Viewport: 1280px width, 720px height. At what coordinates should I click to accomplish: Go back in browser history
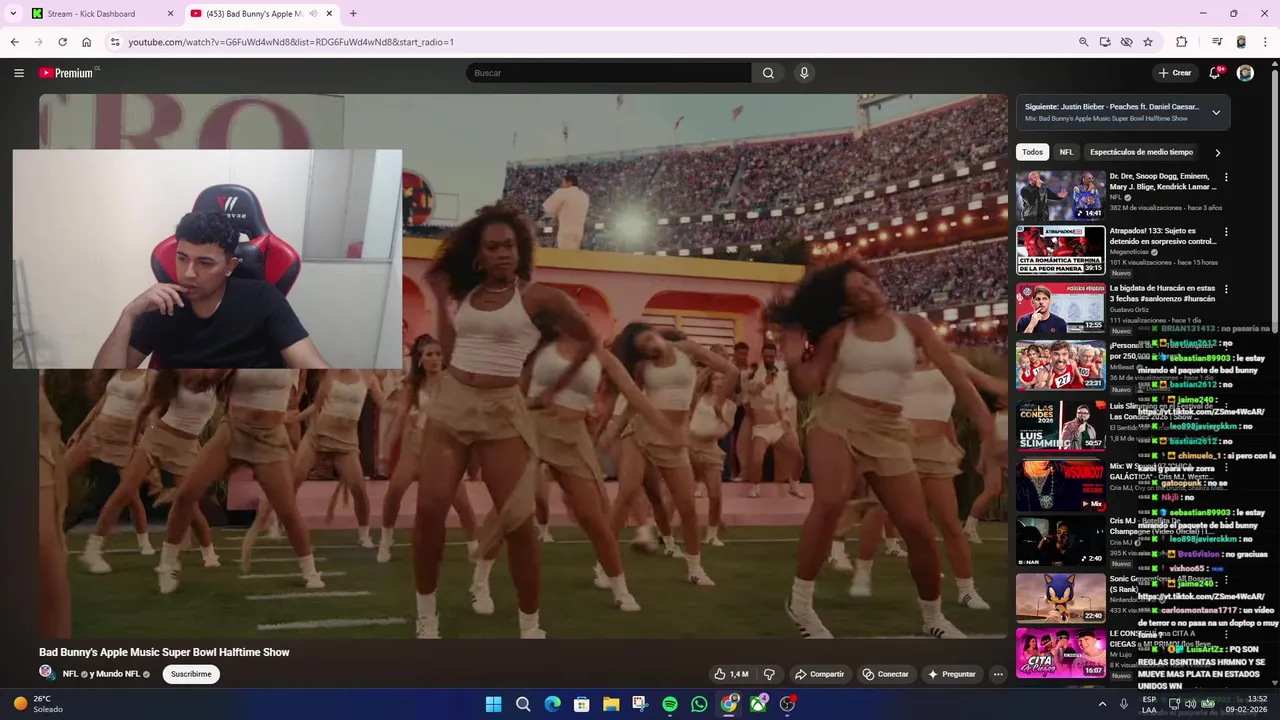point(14,42)
